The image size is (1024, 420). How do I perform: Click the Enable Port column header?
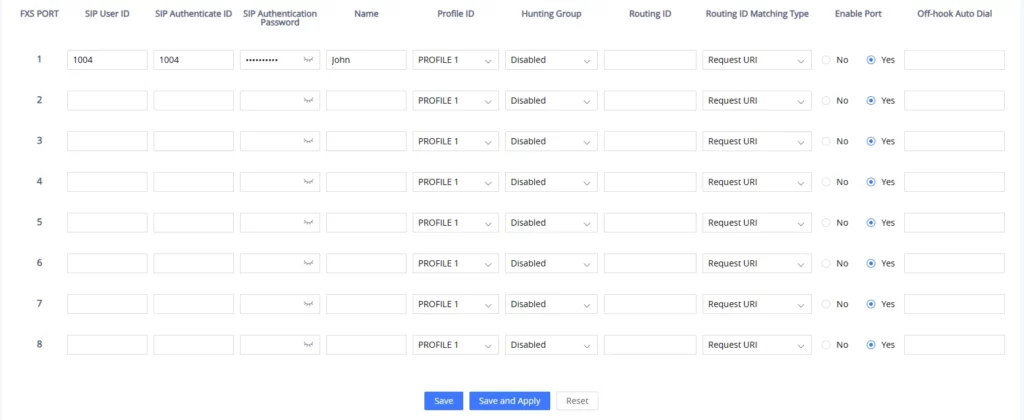tap(857, 14)
